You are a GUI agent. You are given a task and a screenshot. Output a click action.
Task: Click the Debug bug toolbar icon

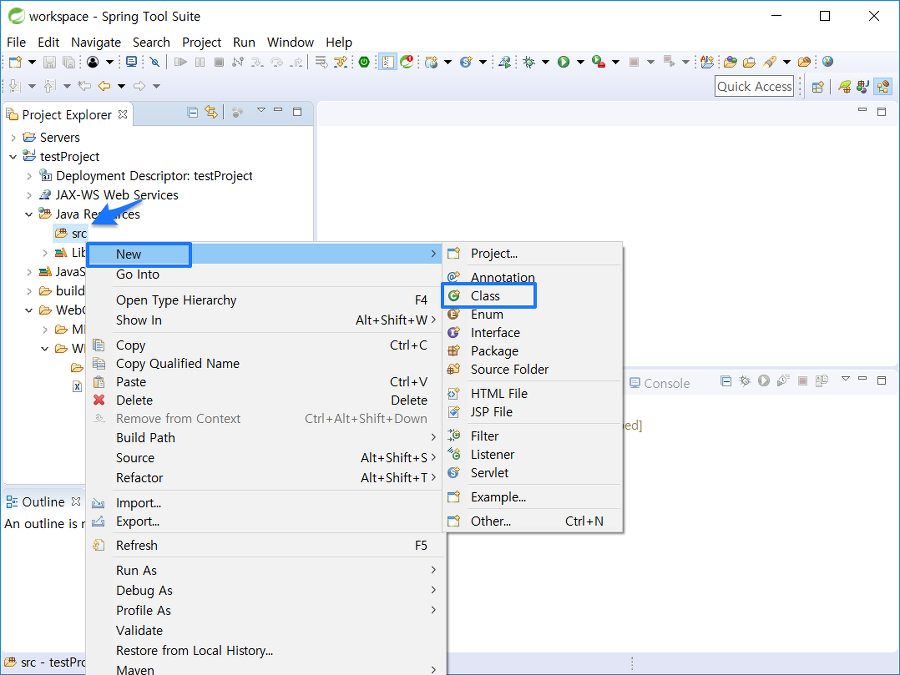click(x=529, y=62)
